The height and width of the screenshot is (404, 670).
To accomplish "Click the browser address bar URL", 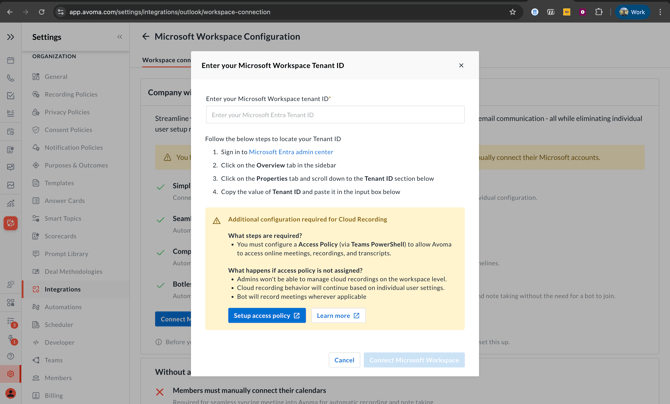I will point(170,12).
